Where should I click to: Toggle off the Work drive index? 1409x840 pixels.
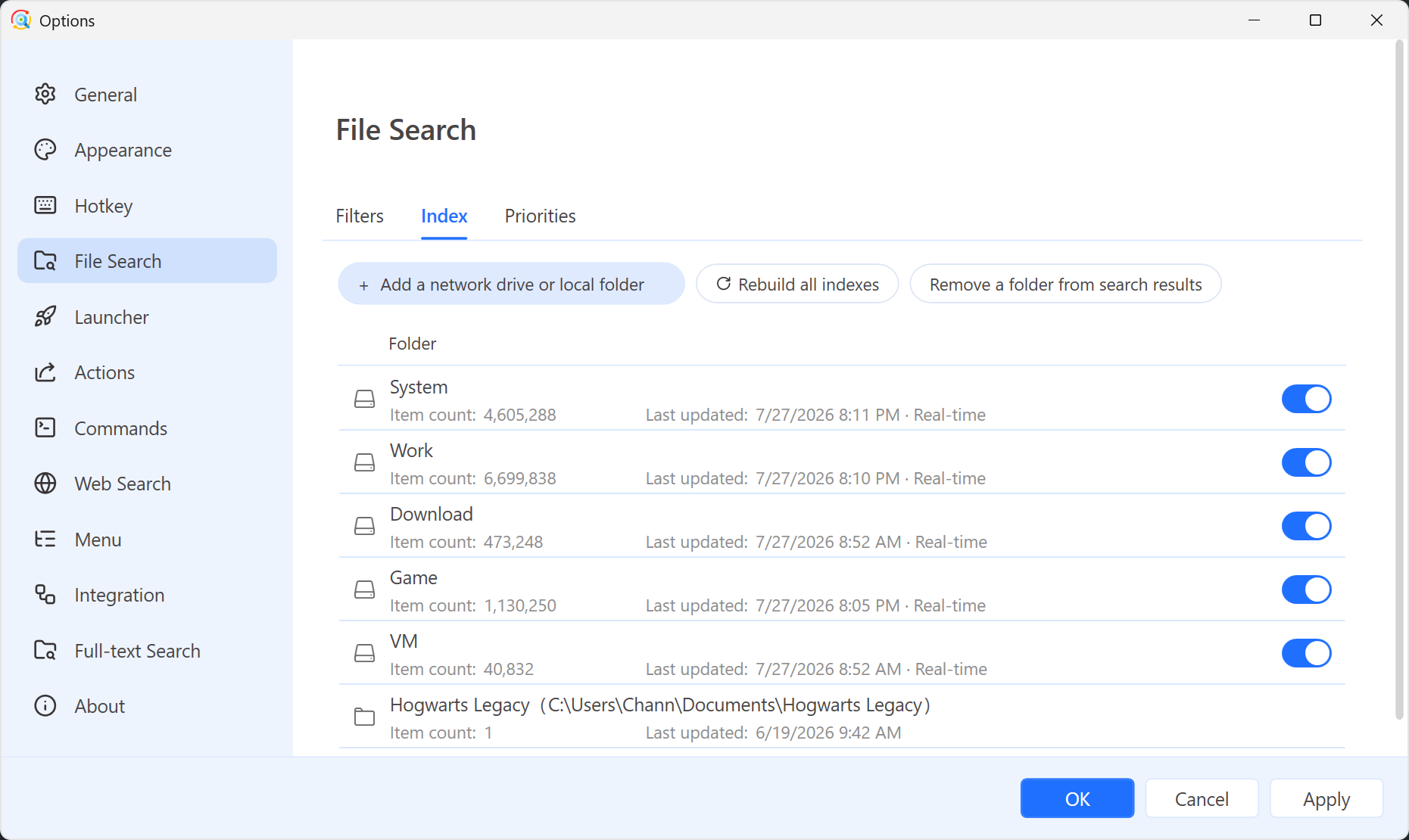coord(1306,462)
